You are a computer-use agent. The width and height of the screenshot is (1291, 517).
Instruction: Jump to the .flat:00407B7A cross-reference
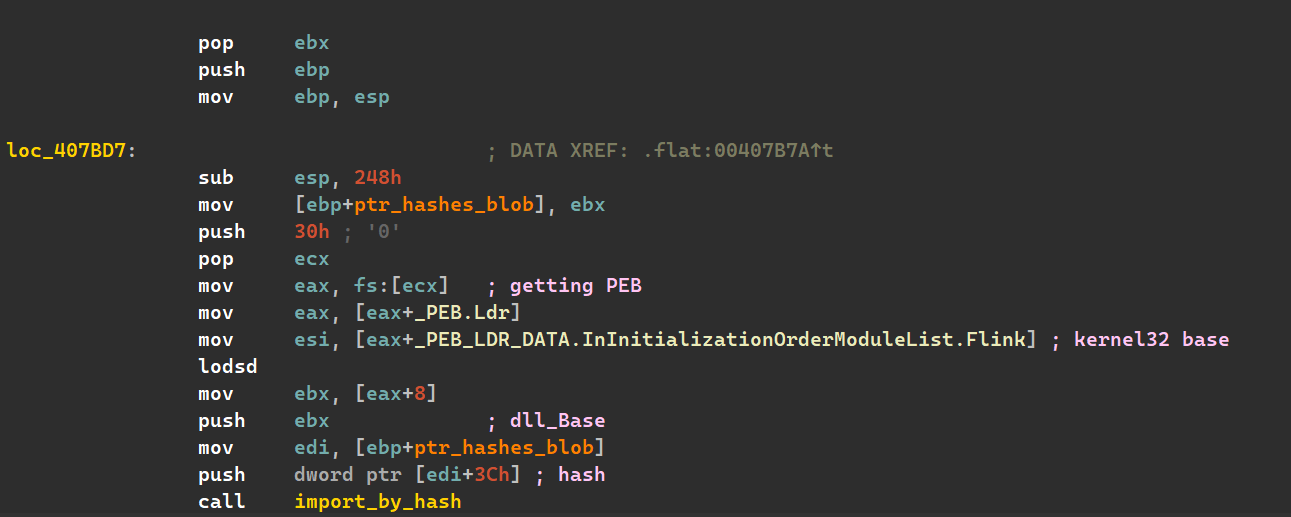pyautogui.click(x=736, y=151)
